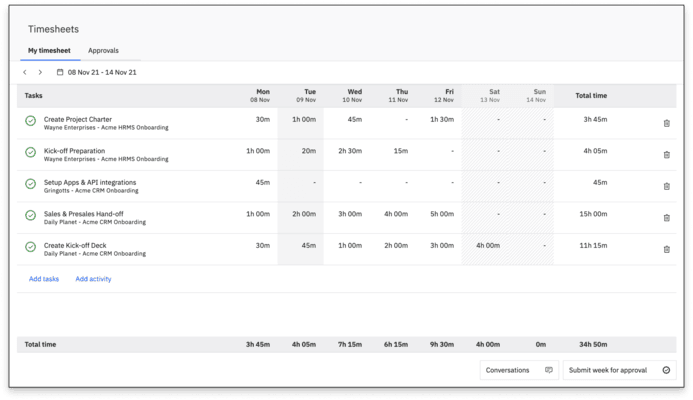Screen dimensions: 693x400
Task: Go to the next week
Action: click(x=40, y=72)
